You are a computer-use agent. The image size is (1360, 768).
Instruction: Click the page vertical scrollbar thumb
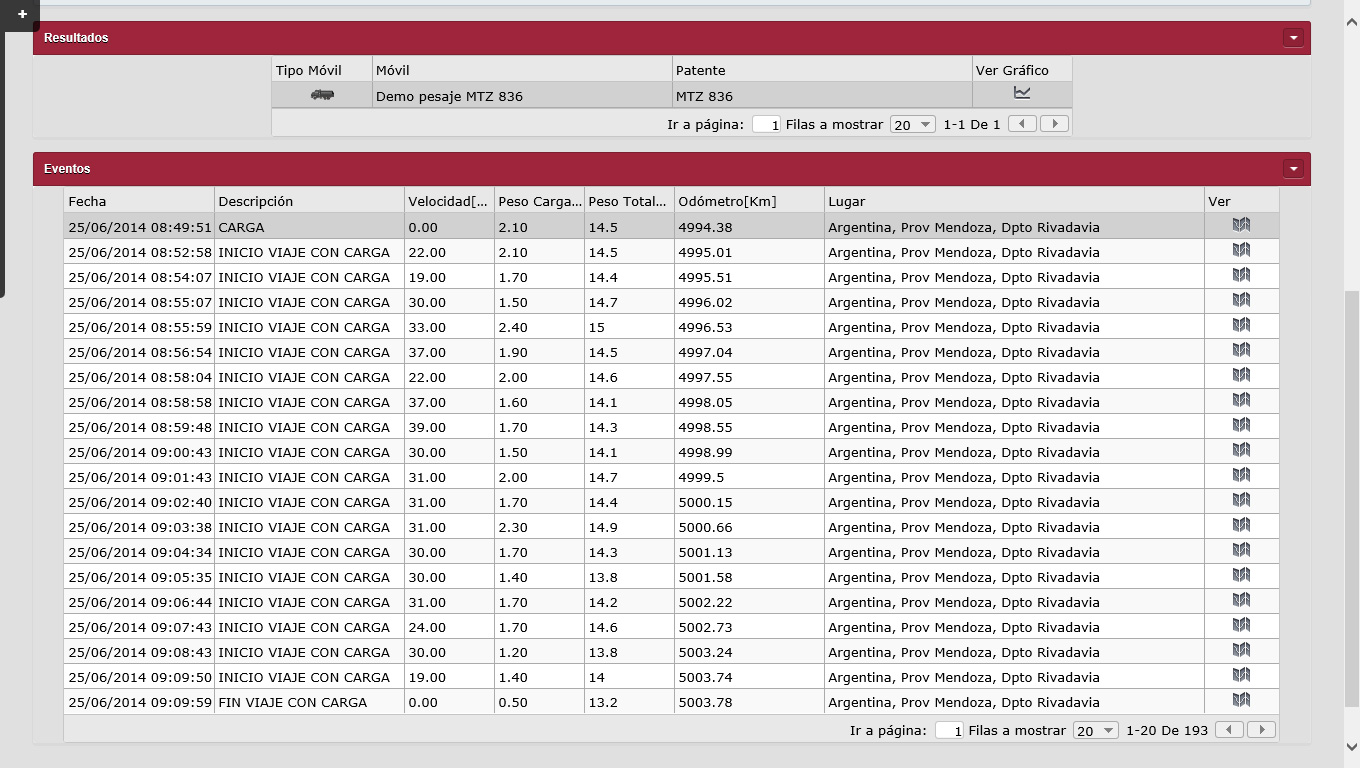tap(1351, 498)
